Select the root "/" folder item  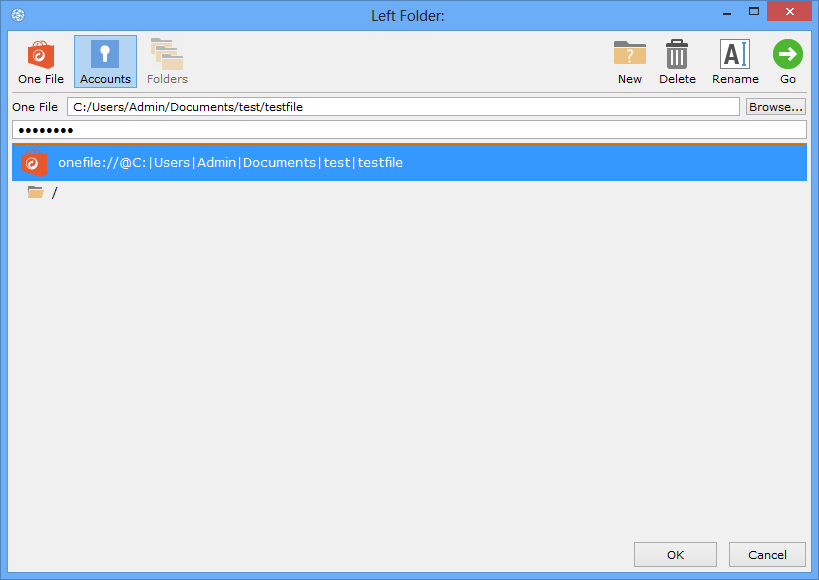[x=55, y=193]
